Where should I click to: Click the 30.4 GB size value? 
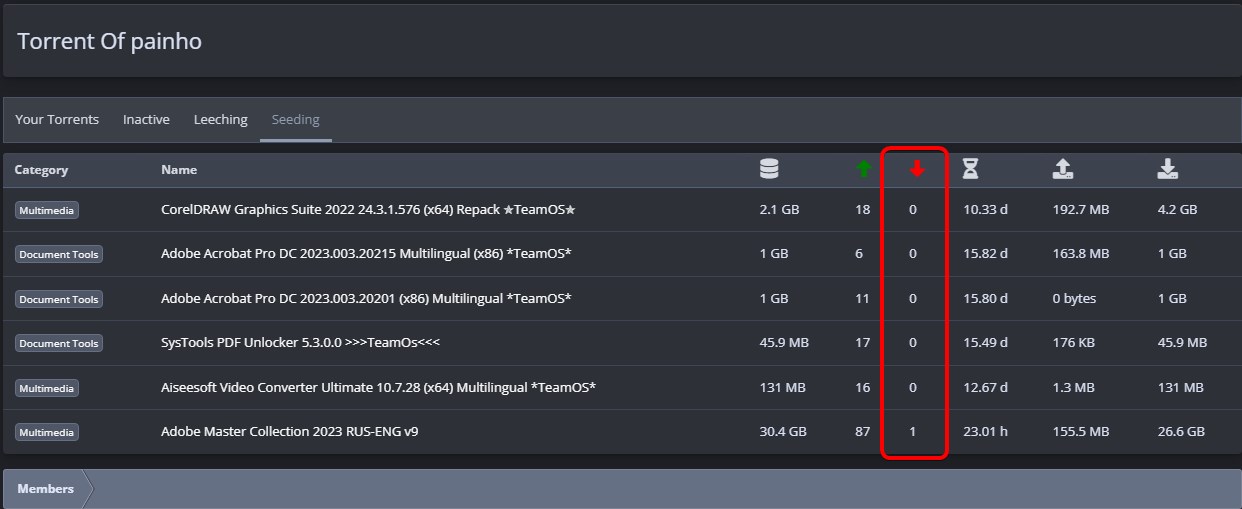click(x=783, y=432)
